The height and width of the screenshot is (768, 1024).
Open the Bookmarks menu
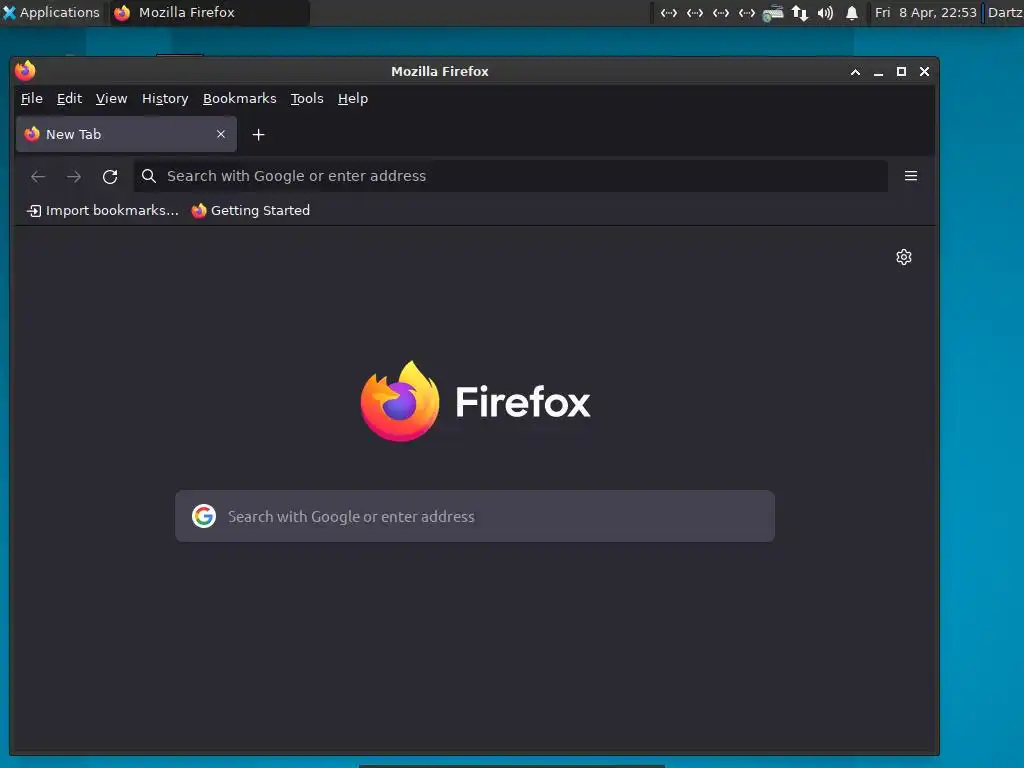(240, 99)
